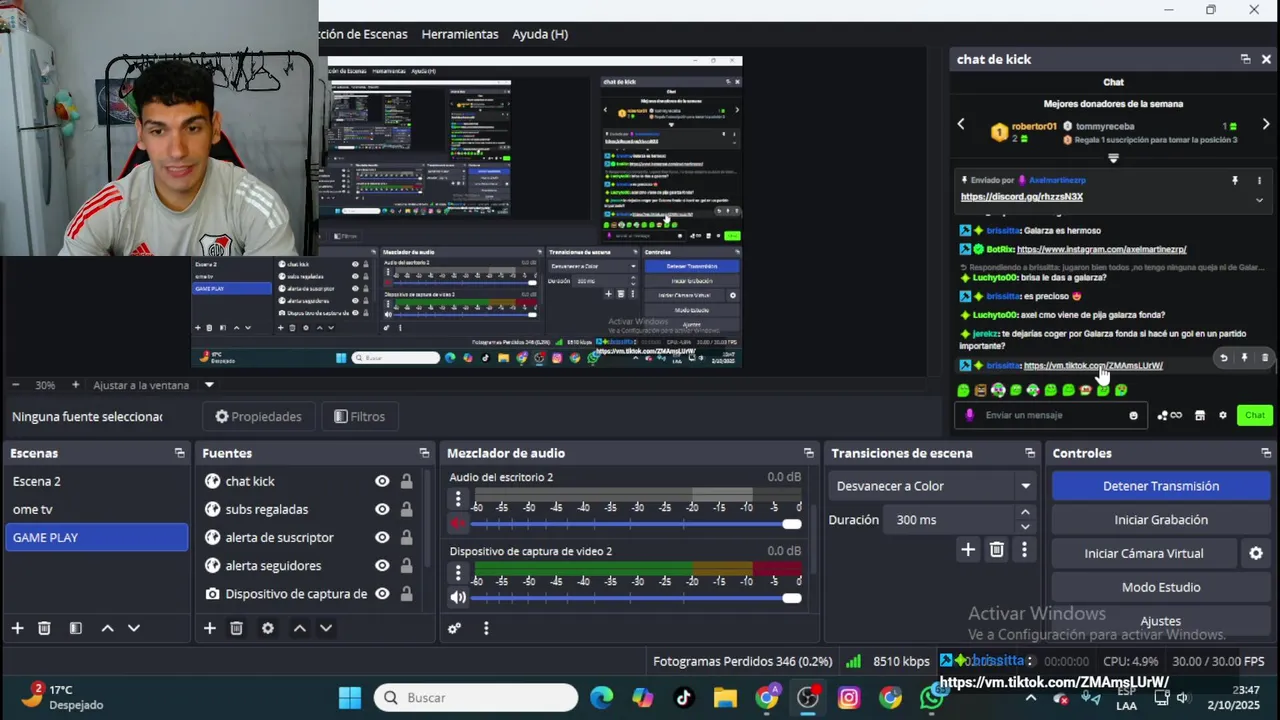
Task: Move source up in Fuentes panel
Action: pos(299,628)
